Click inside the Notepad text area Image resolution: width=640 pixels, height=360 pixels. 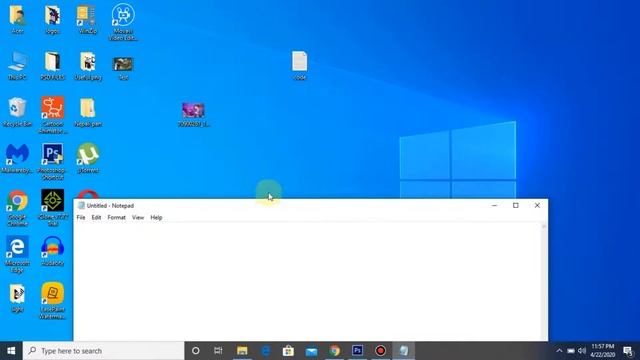tap(307, 282)
